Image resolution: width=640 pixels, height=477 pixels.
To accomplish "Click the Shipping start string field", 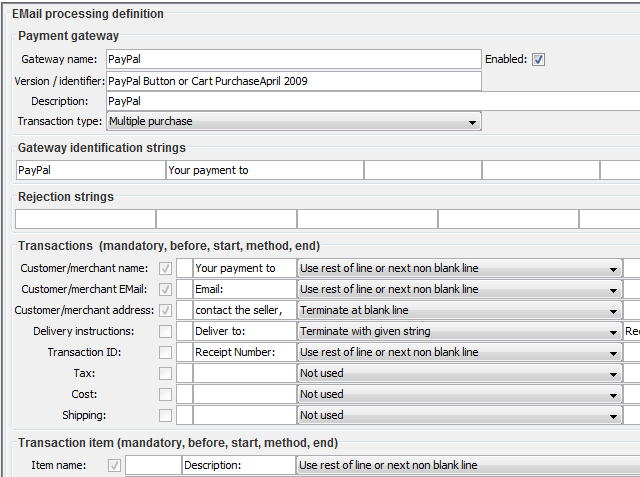I will [244, 415].
